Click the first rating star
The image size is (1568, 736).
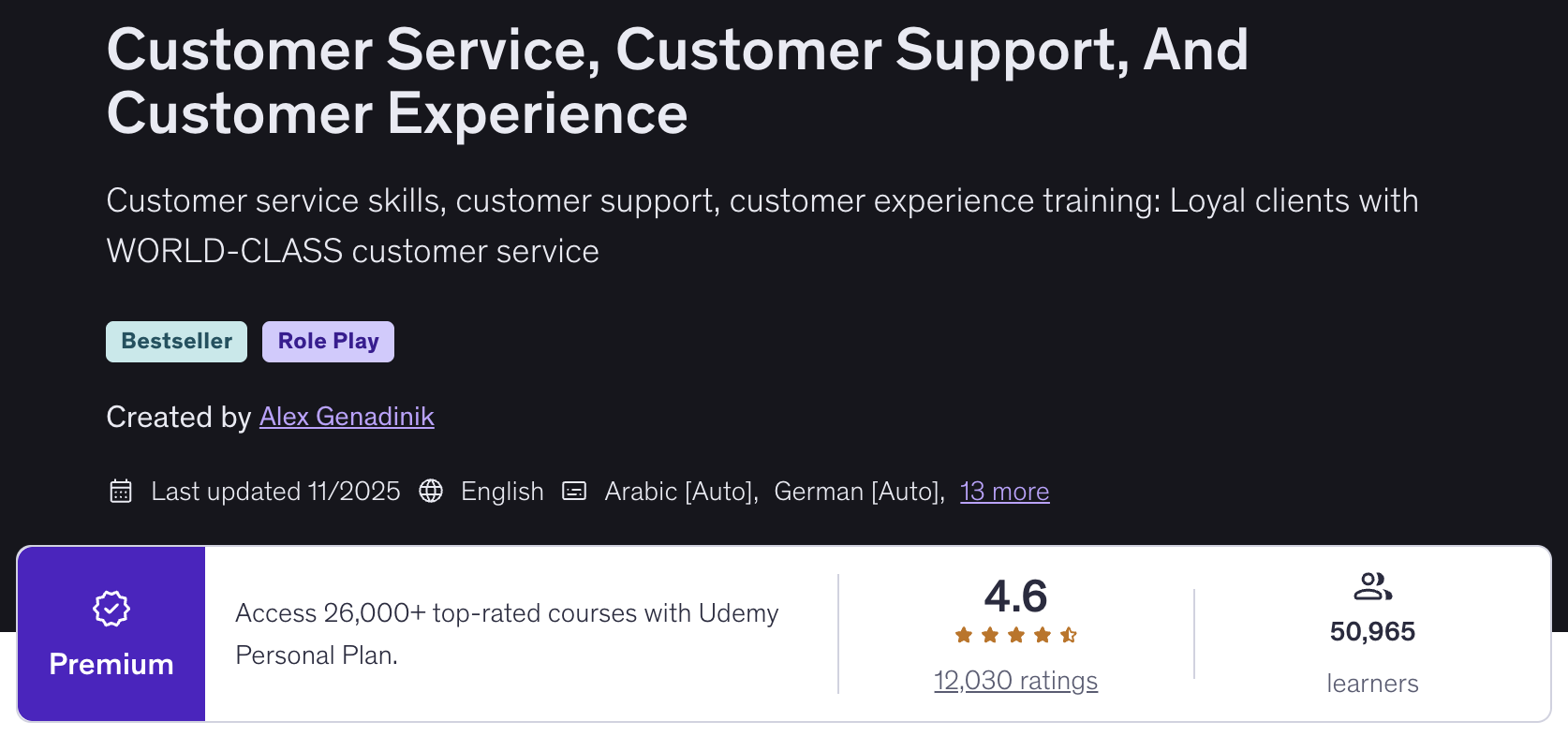tap(964, 635)
